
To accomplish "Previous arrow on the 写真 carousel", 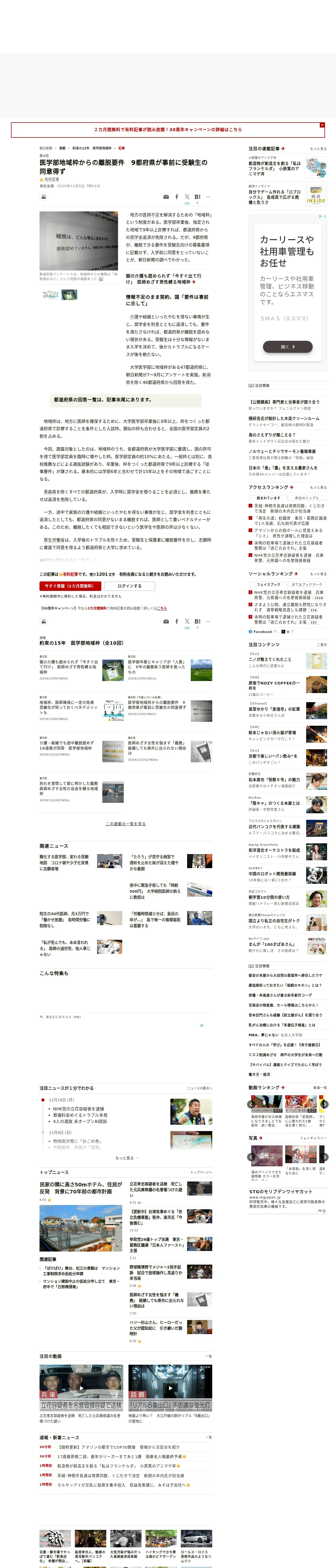I will click(251, 1157).
